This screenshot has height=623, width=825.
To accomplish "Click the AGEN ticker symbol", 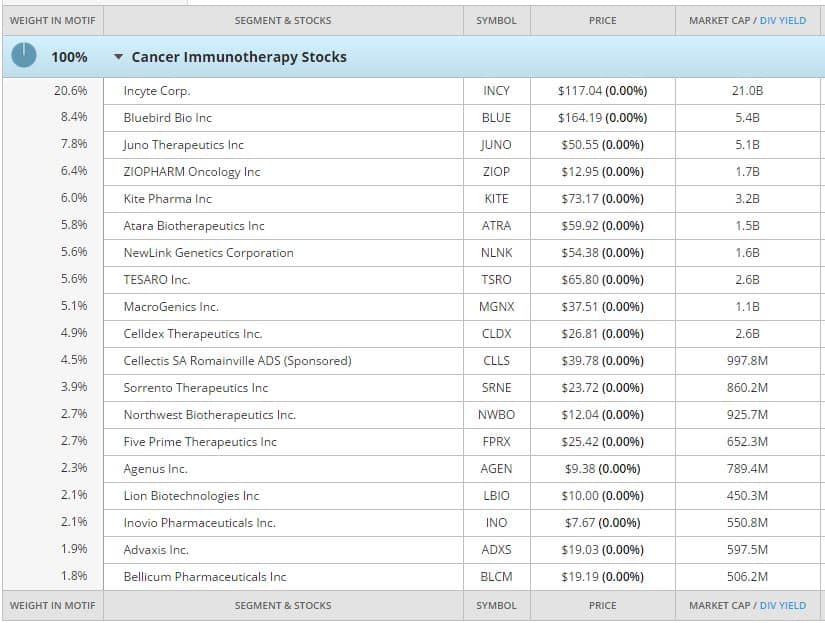I will (x=496, y=469).
